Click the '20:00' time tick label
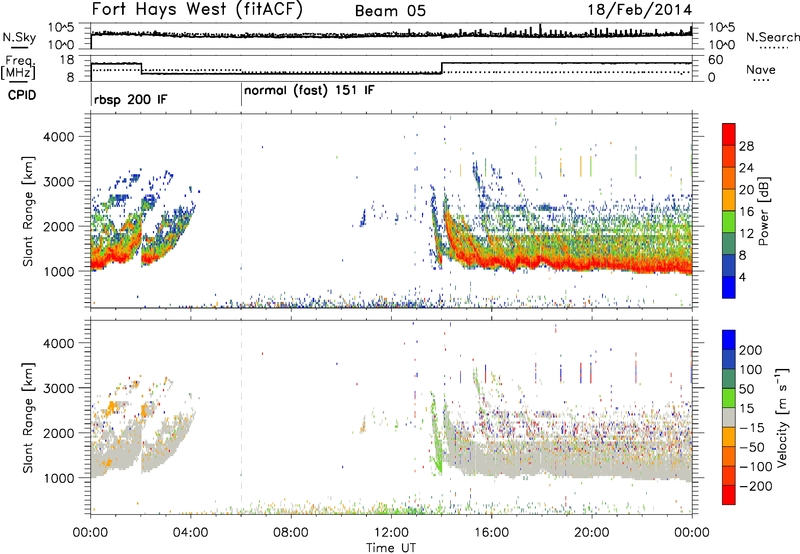The width and height of the screenshot is (800, 554). [x=591, y=533]
